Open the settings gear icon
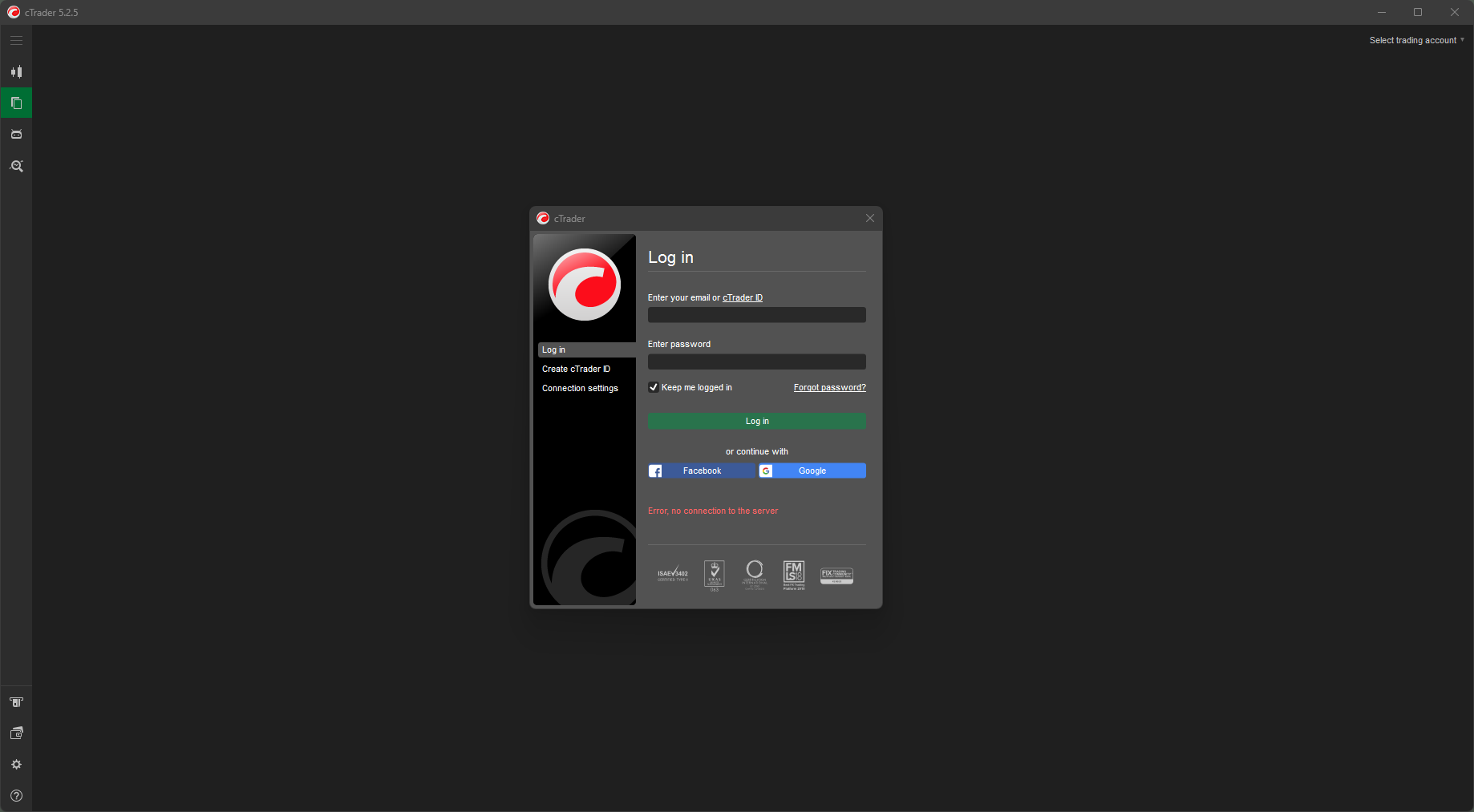The image size is (1474, 812). pos(16,765)
